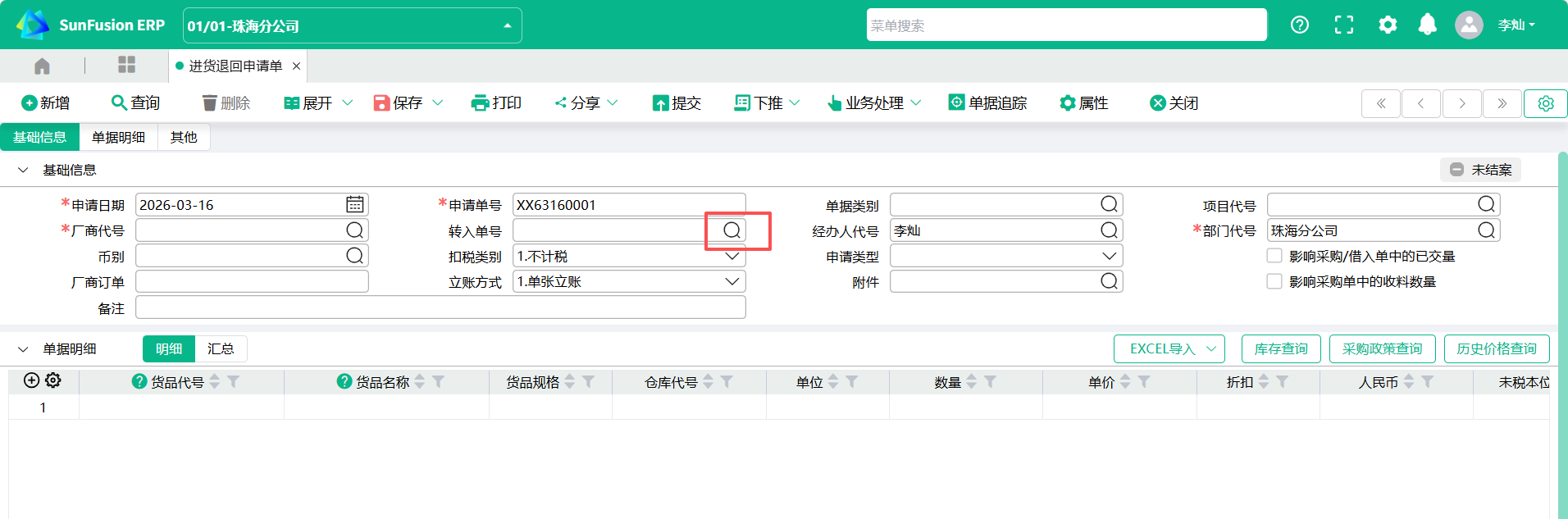Click the 库存查询 button

(x=1280, y=348)
